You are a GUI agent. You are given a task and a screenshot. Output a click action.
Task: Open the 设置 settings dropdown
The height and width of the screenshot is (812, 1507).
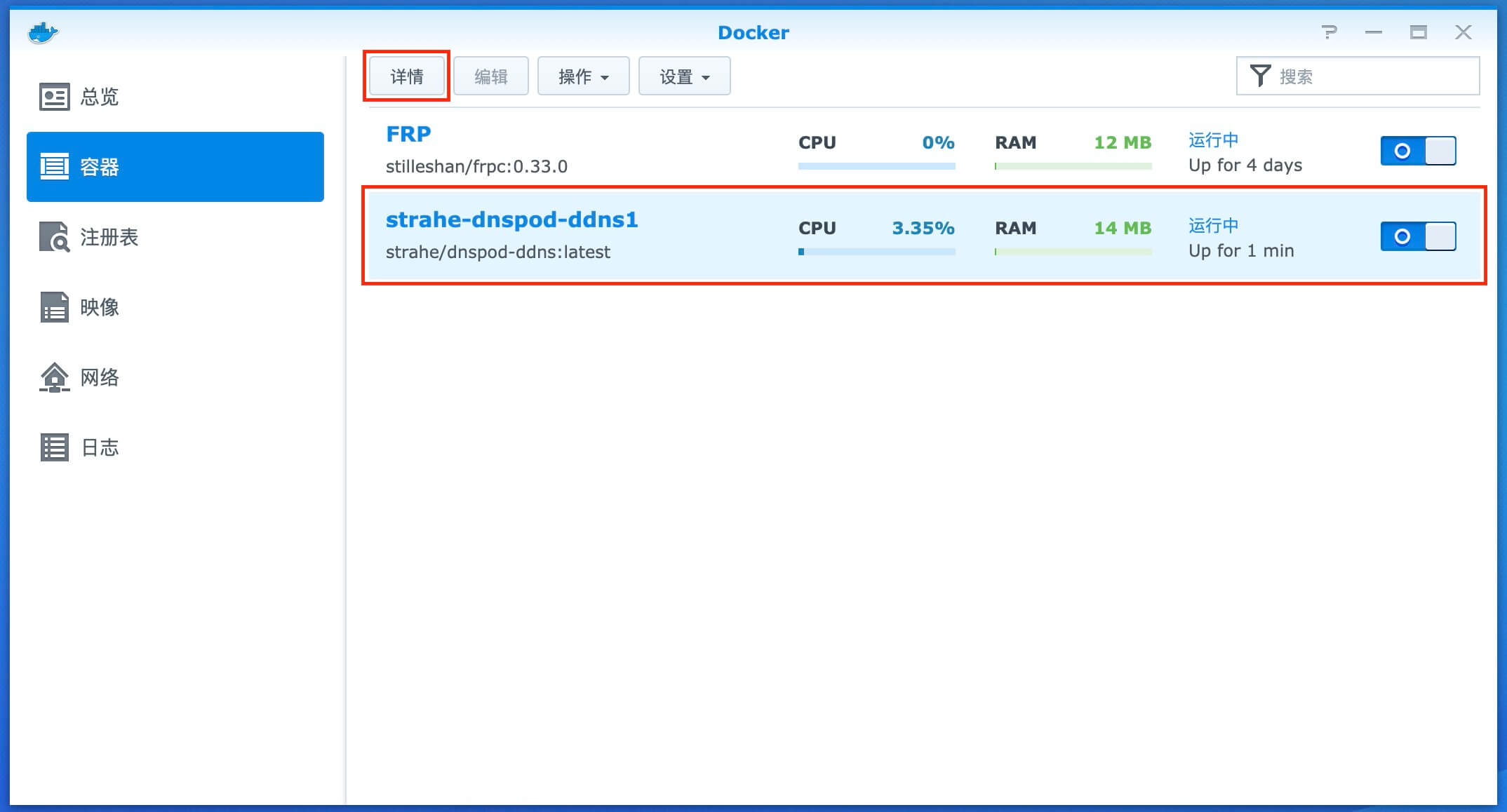pyautogui.click(x=684, y=76)
